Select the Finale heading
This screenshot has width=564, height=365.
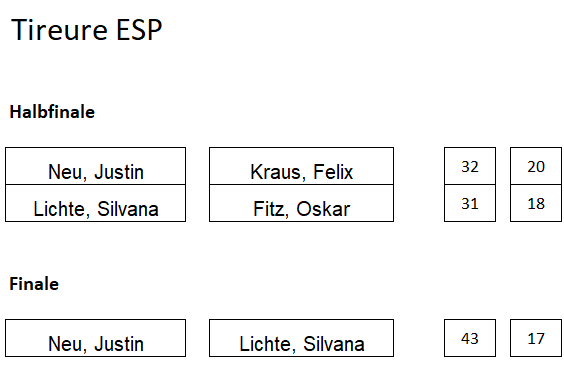click(34, 284)
